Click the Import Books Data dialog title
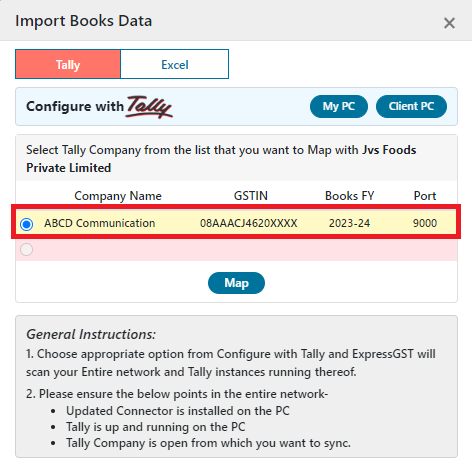472x472 pixels. [x=84, y=21]
